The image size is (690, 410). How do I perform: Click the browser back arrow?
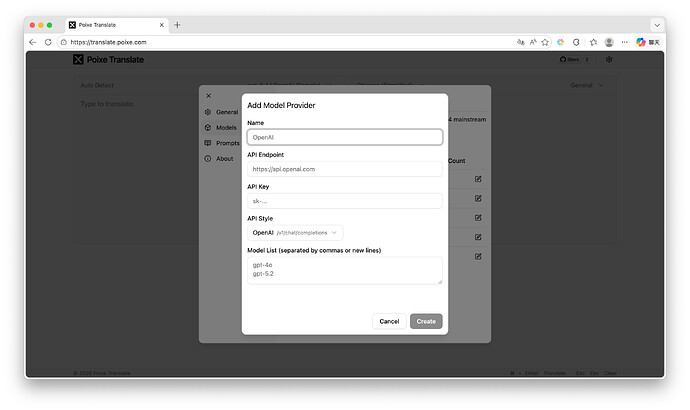point(33,42)
